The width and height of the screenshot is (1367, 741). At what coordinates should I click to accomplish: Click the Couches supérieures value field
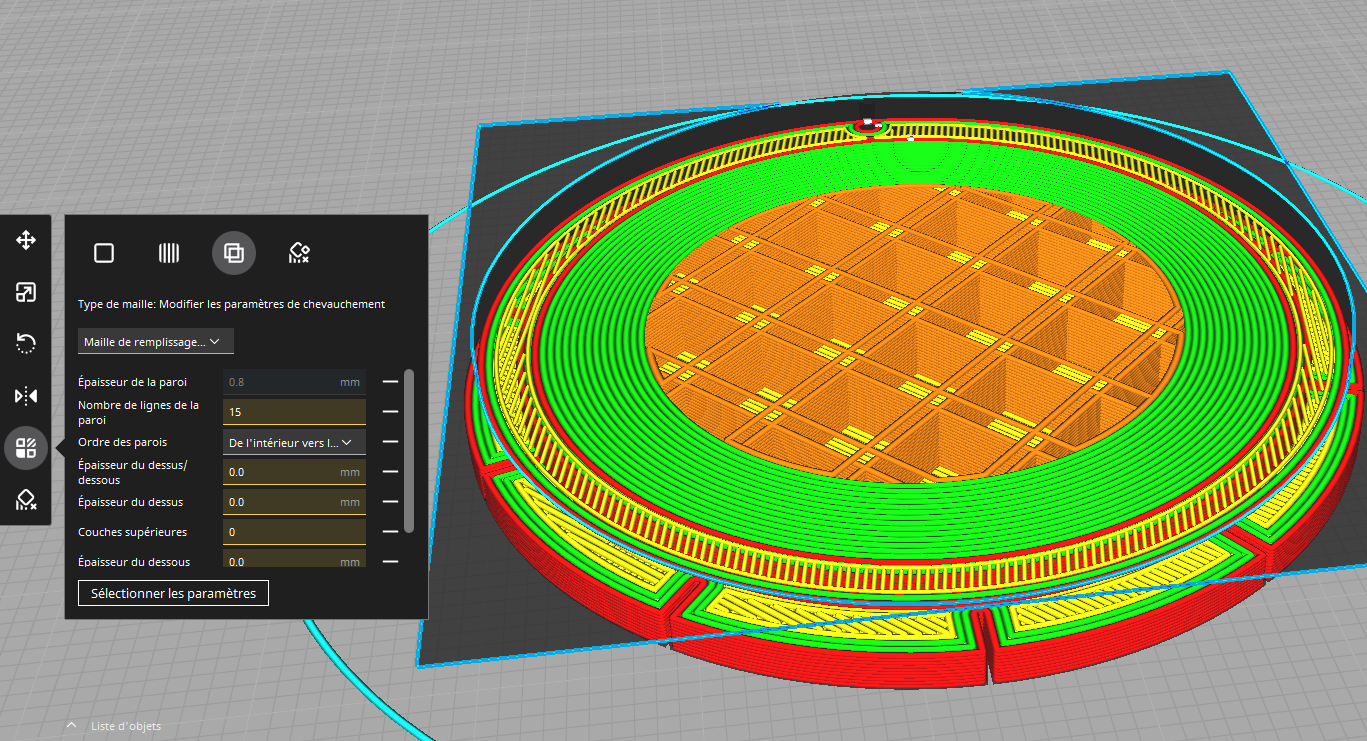pyautogui.click(x=294, y=532)
